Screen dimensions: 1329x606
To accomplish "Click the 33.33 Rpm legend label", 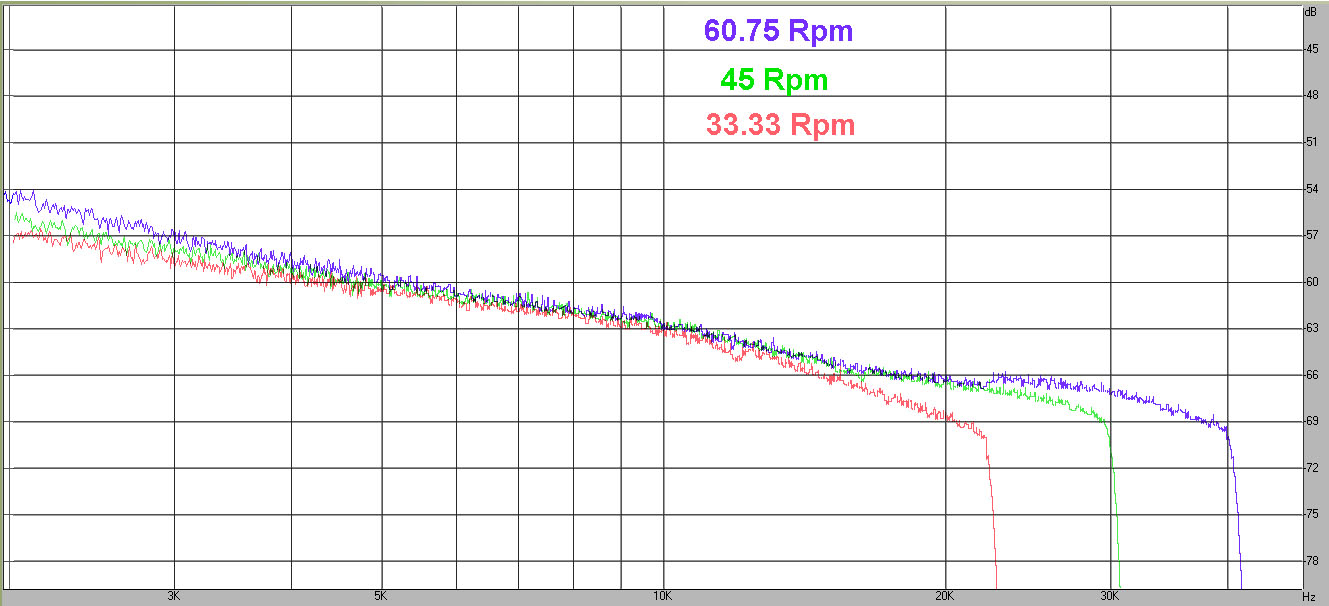I will point(780,126).
